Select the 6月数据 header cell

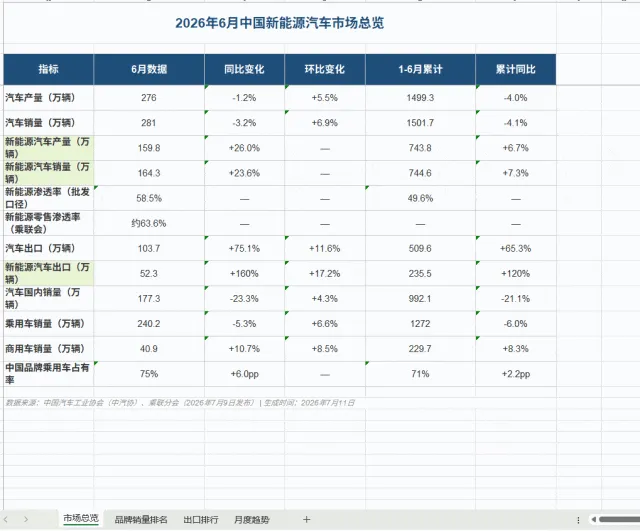click(x=149, y=69)
